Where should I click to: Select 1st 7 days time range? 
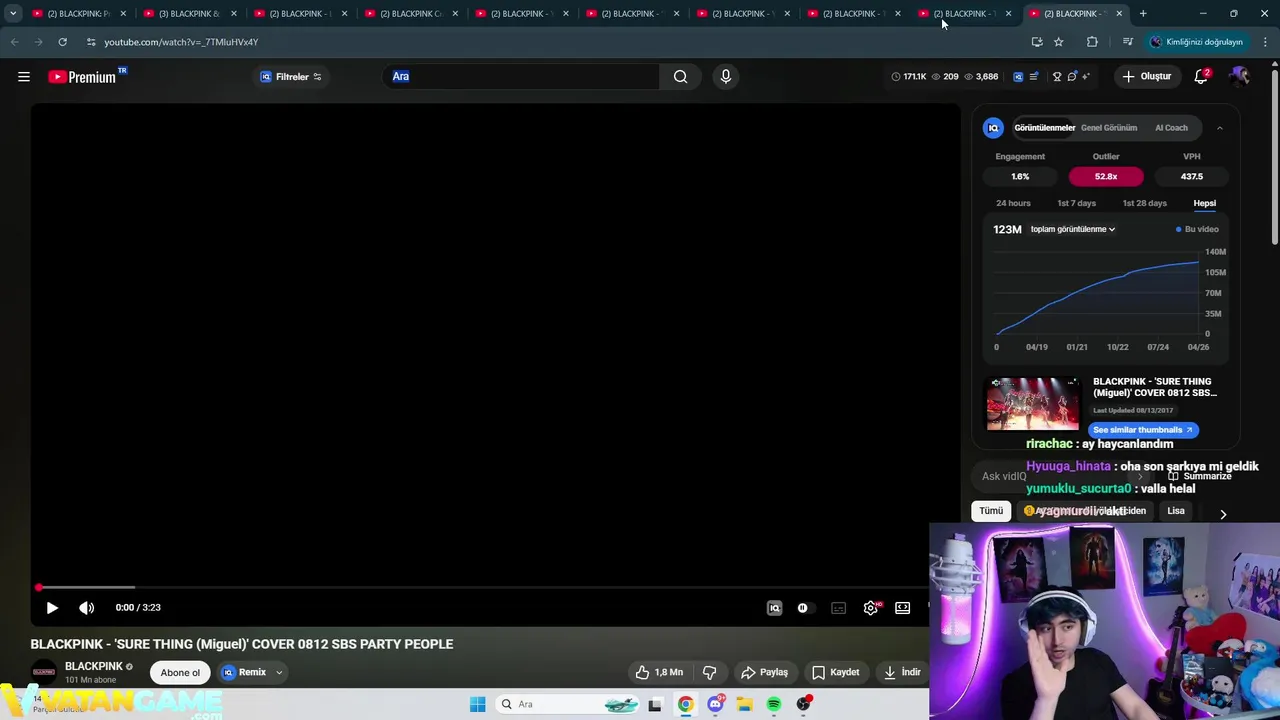[x=1076, y=203]
